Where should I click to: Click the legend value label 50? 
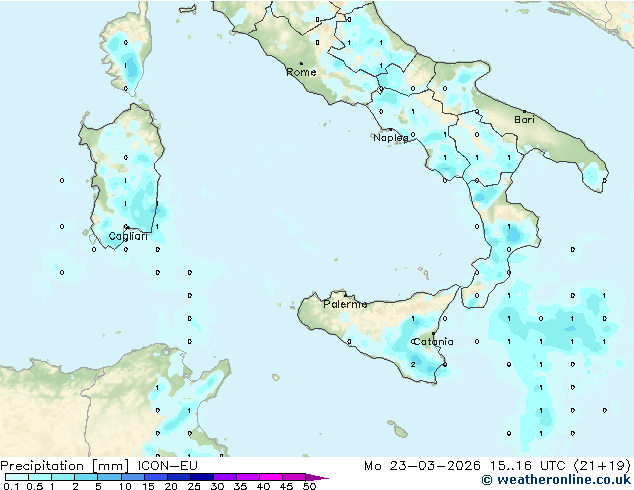(x=309, y=486)
